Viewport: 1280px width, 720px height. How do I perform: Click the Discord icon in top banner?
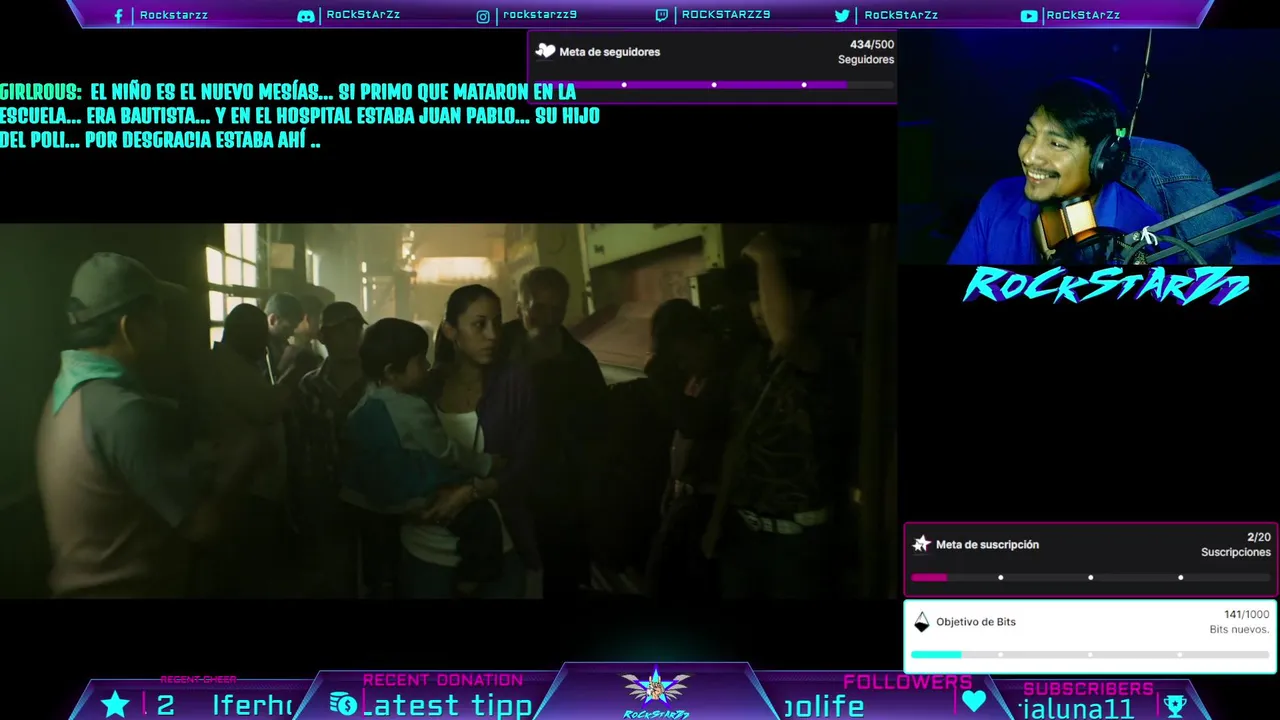pyautogui.click(x=306, y=16)
